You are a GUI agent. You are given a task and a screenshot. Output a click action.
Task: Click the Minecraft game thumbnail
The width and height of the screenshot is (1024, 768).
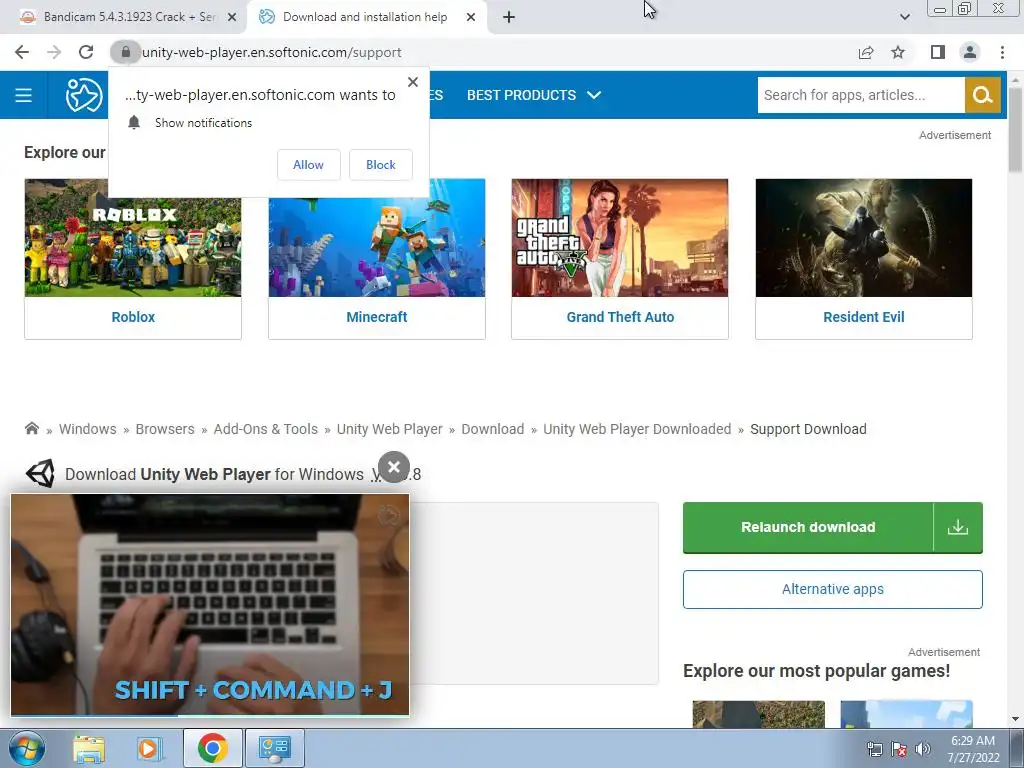tap(377, 238)
